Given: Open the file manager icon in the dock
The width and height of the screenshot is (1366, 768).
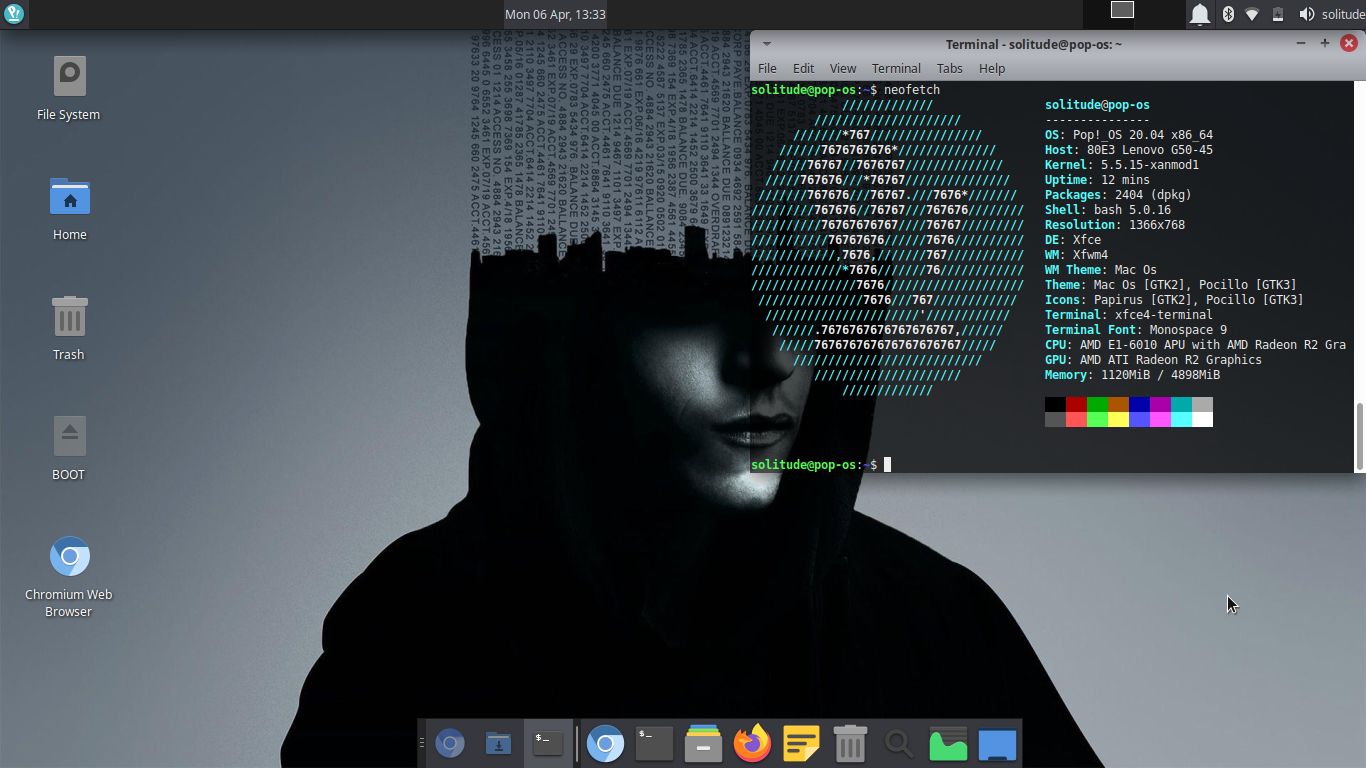Looking at the screenshot, I should pyautogui.click(x=702, y=743).
